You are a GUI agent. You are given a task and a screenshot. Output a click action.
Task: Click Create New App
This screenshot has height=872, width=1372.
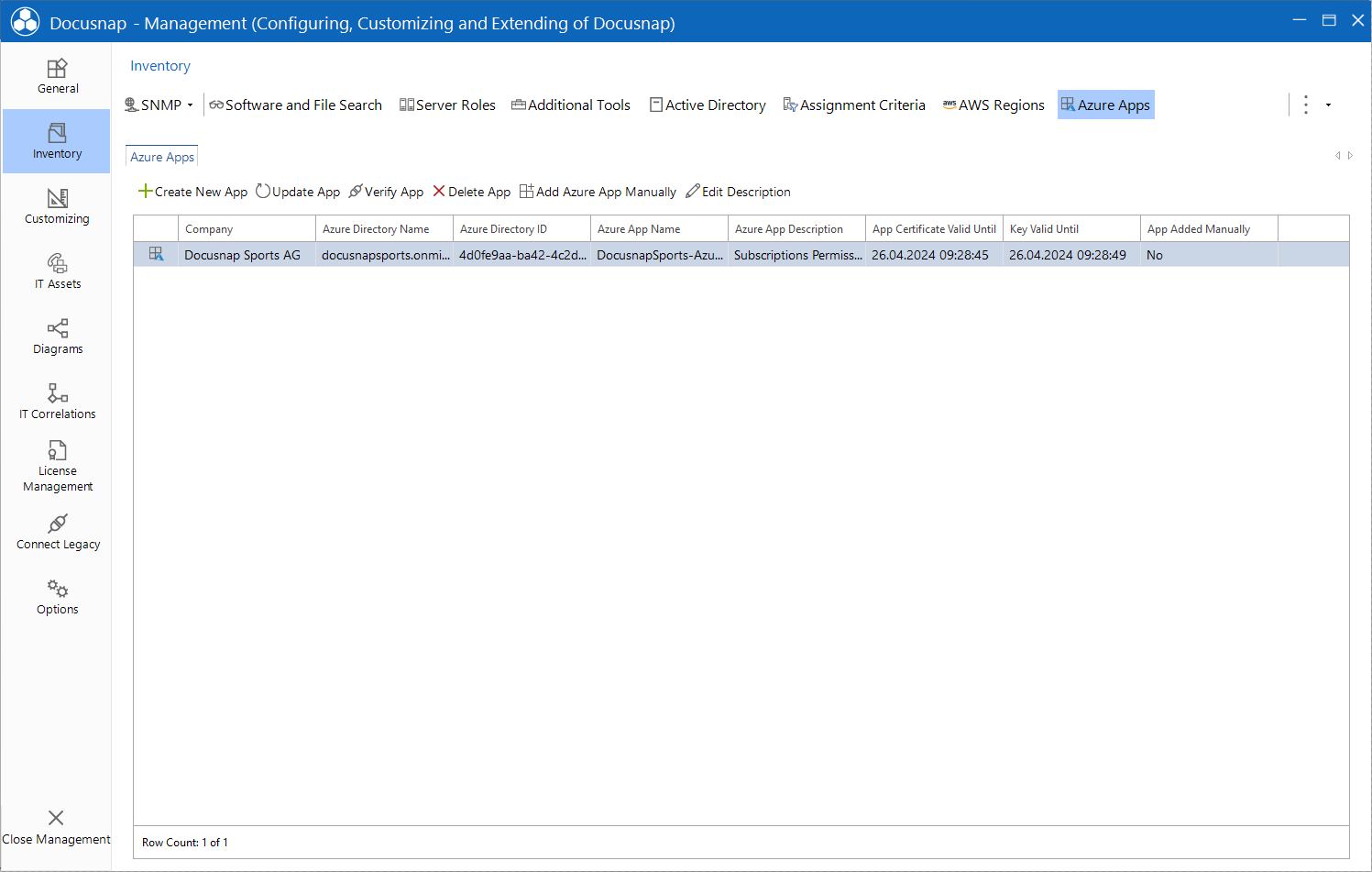point(192,192)
